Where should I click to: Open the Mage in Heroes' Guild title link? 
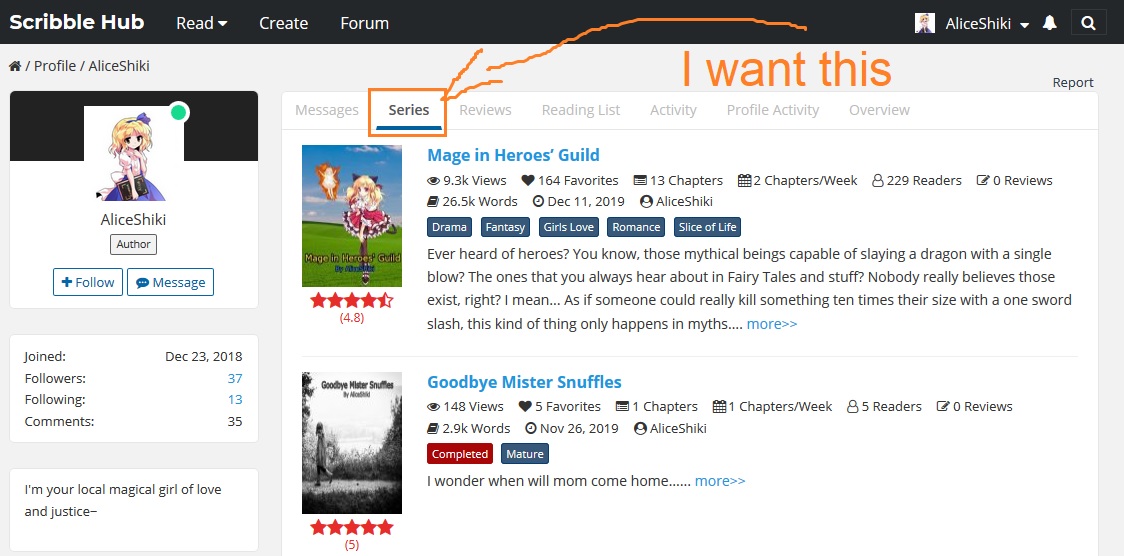513,155
